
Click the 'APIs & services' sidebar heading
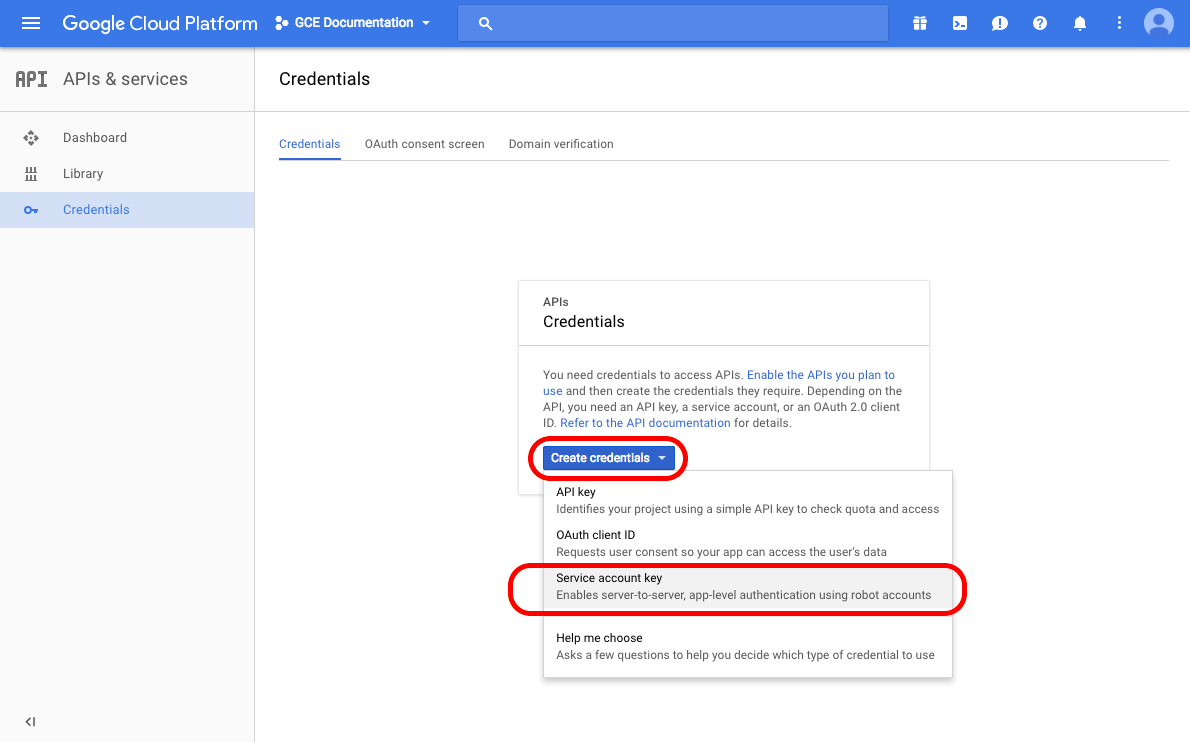pos(125,79)
